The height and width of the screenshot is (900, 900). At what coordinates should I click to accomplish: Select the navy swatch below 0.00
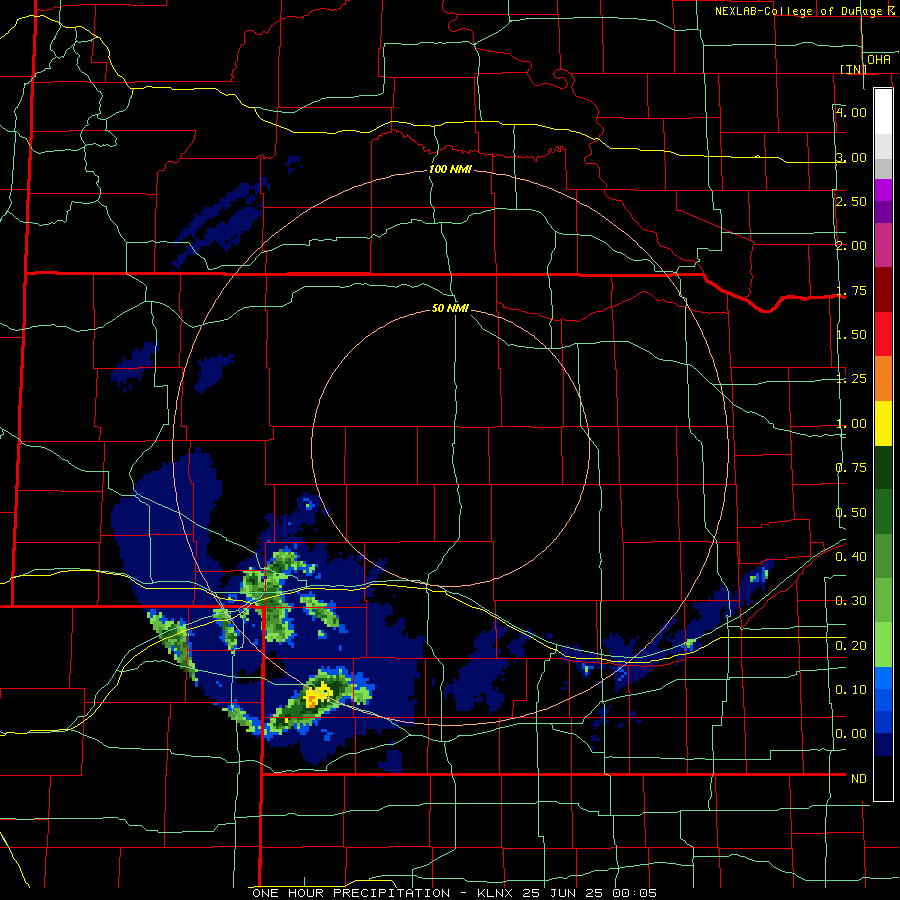tap(883, 745)
